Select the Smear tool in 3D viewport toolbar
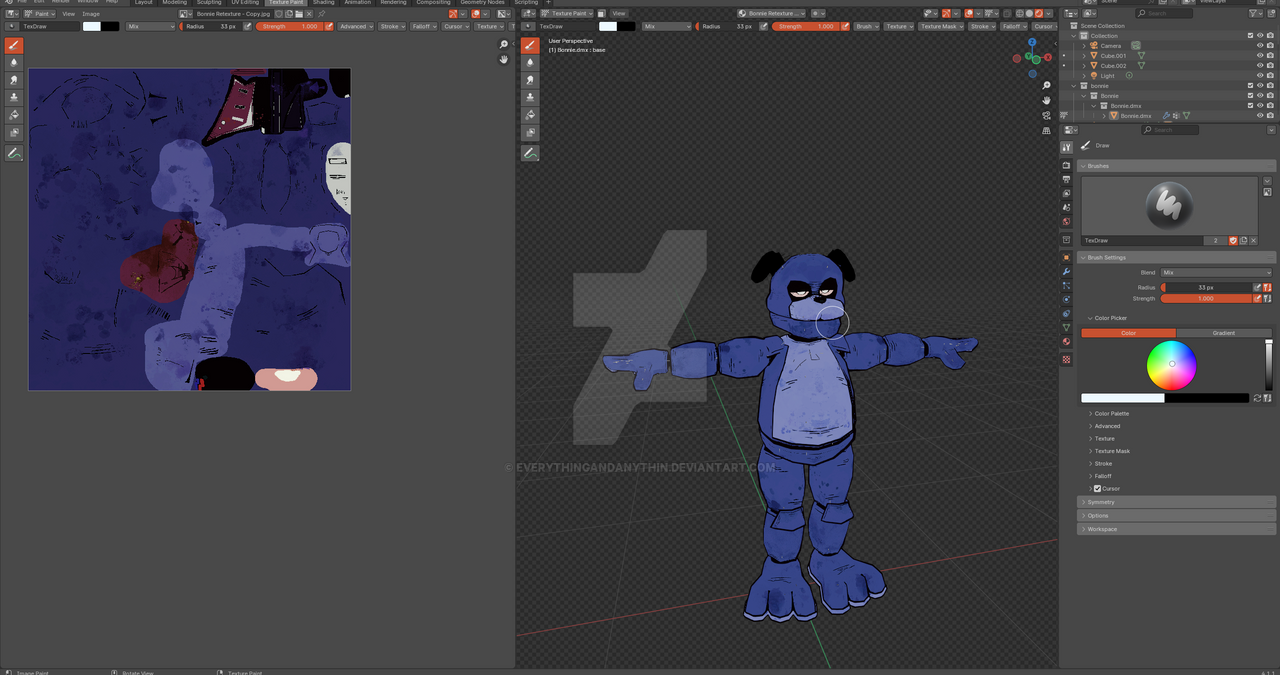1280x675 pixels. [530, 79]
